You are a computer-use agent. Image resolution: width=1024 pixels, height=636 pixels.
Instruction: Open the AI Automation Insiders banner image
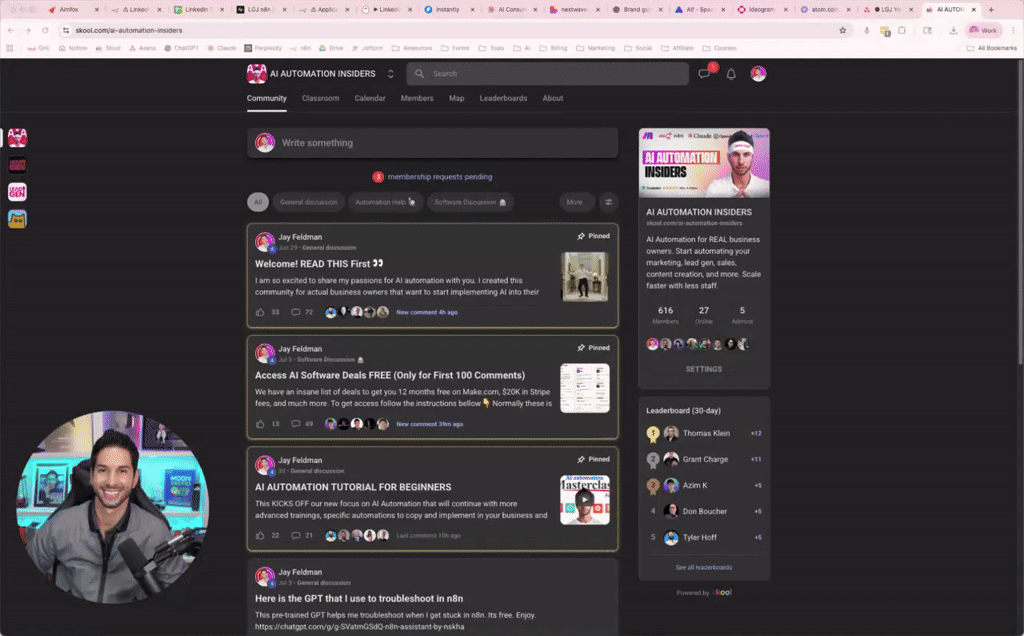tap(704, 163)
